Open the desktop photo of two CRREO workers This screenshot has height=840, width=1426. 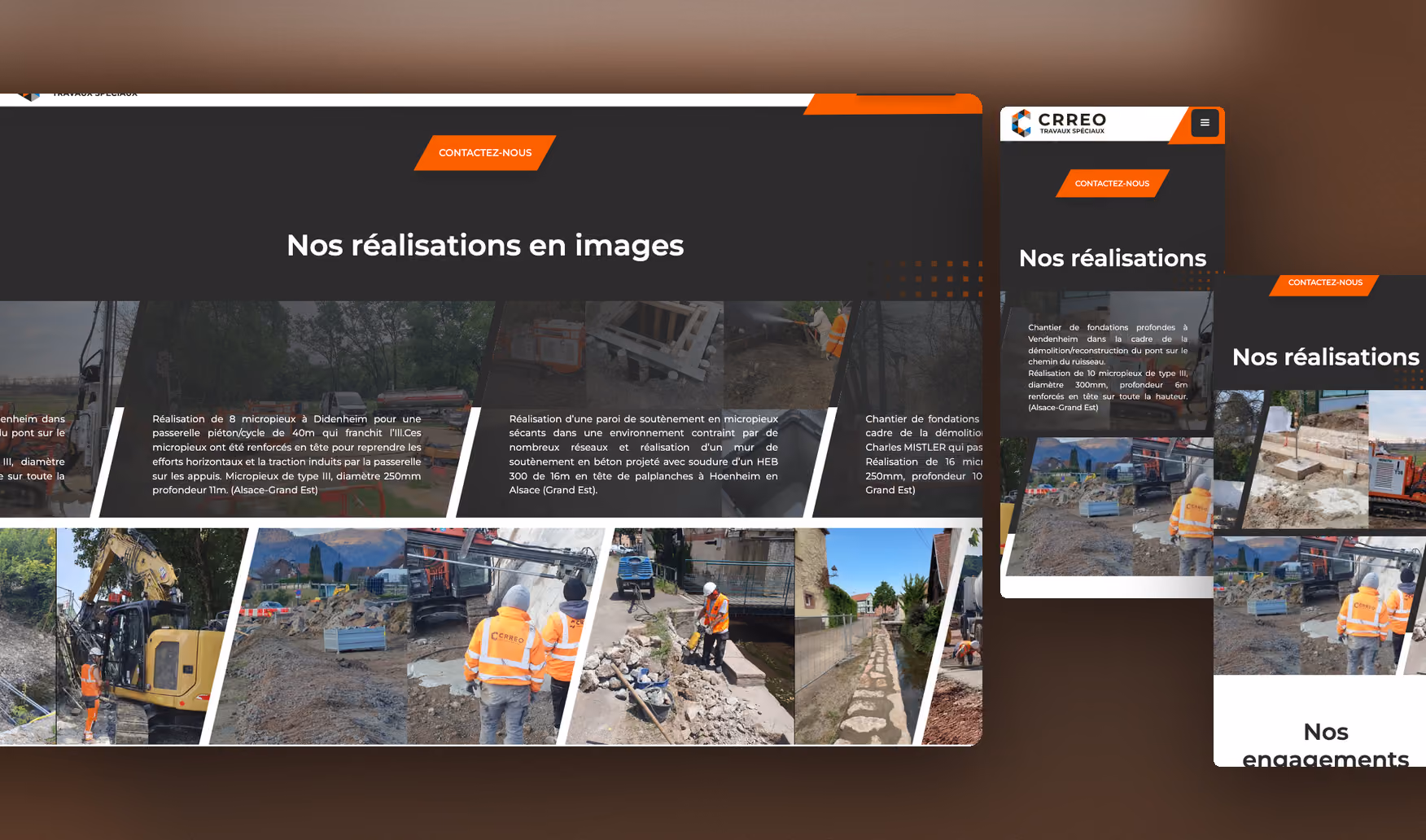click(407, 636)
